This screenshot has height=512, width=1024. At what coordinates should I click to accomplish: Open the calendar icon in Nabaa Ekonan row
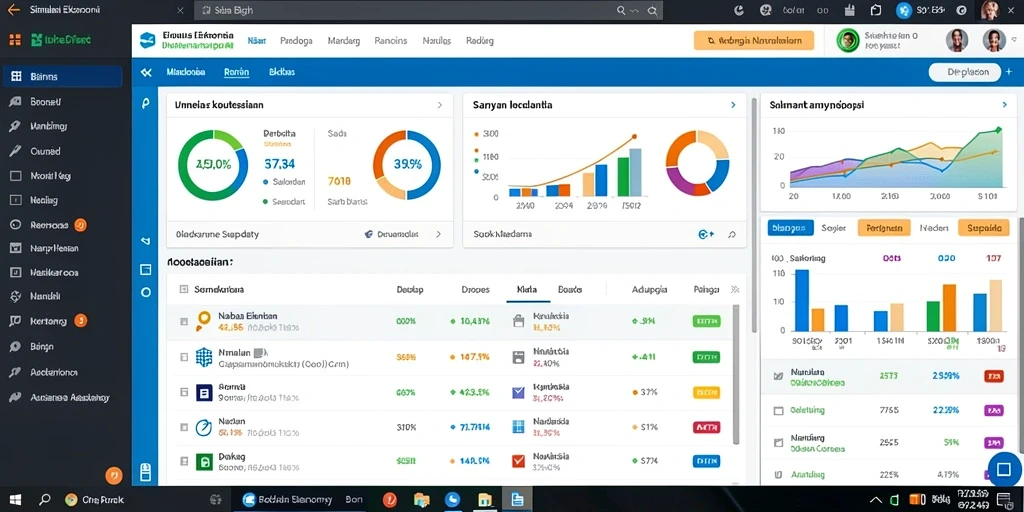pyautogui.click(x=519, y=321)
